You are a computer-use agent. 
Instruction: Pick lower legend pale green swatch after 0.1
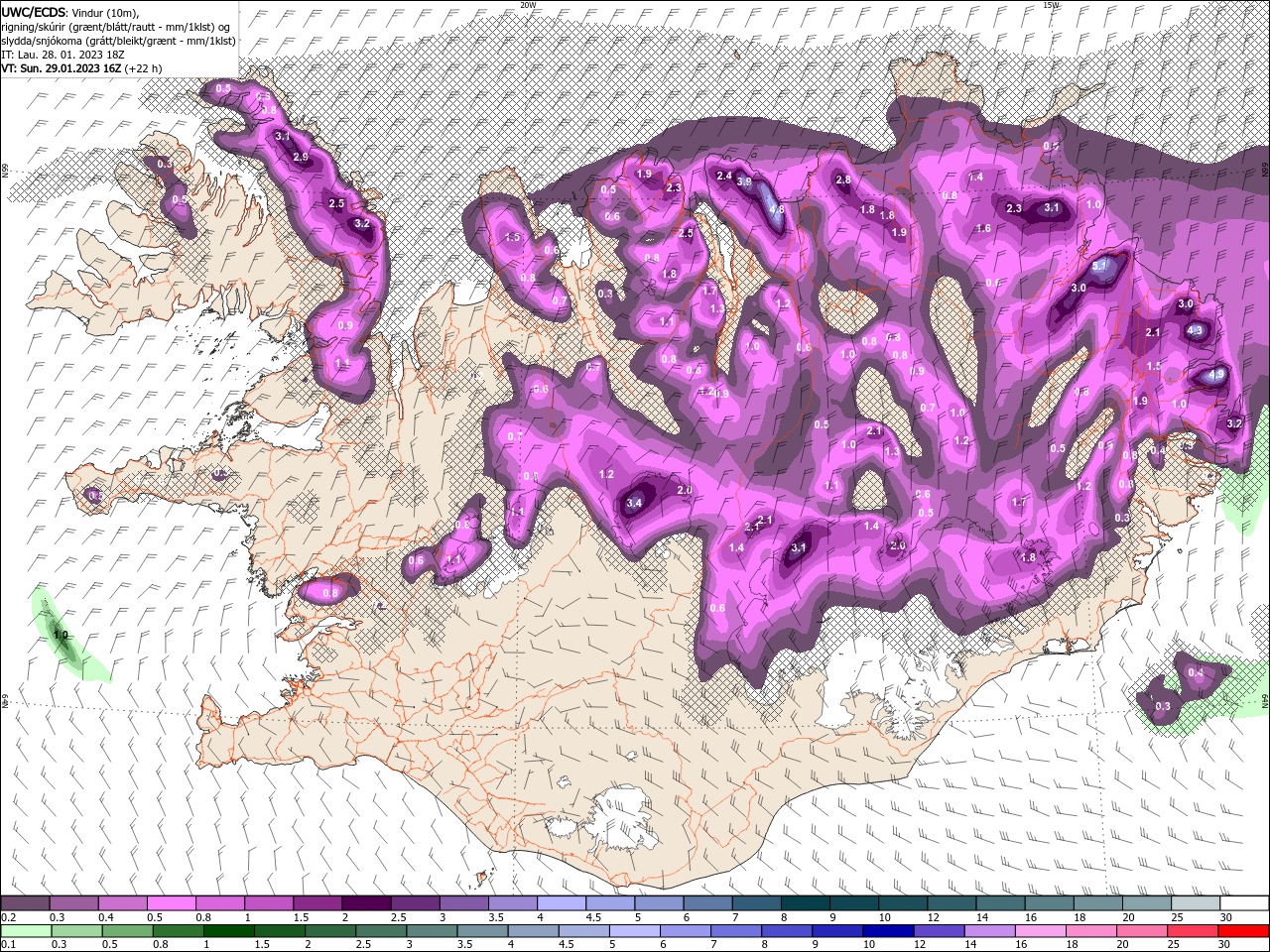coord(25,931)
